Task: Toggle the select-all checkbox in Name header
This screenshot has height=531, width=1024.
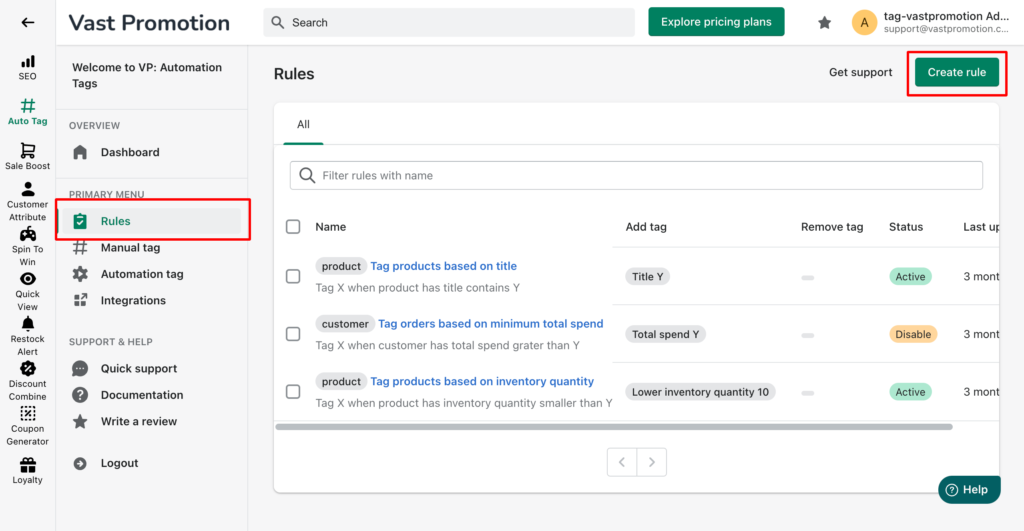Action: pyautogui.click(x=293, y=227)
